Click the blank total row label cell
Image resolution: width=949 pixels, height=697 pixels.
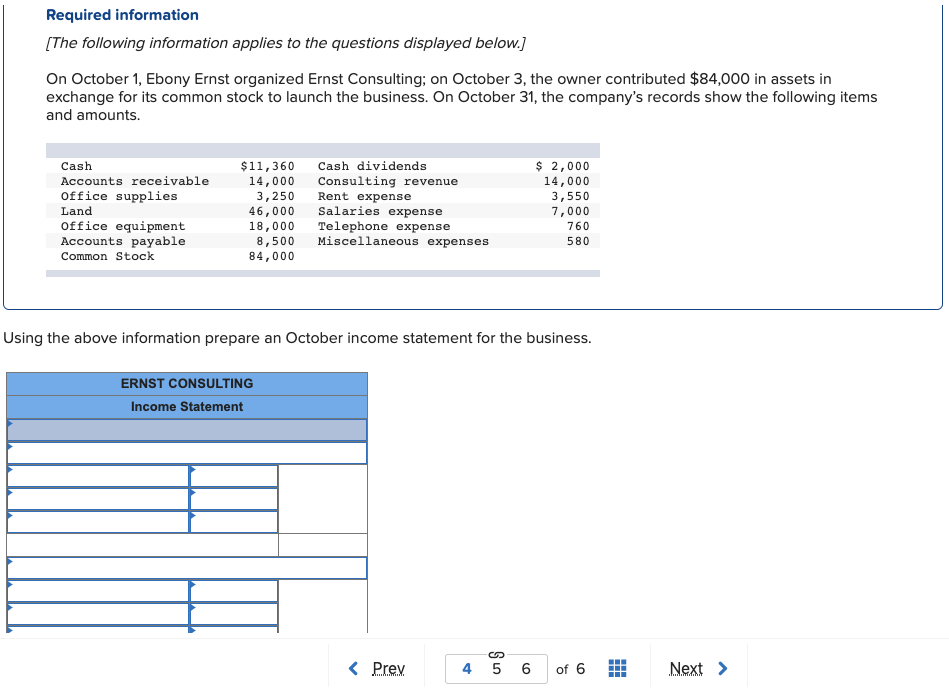tap(143, 545)
